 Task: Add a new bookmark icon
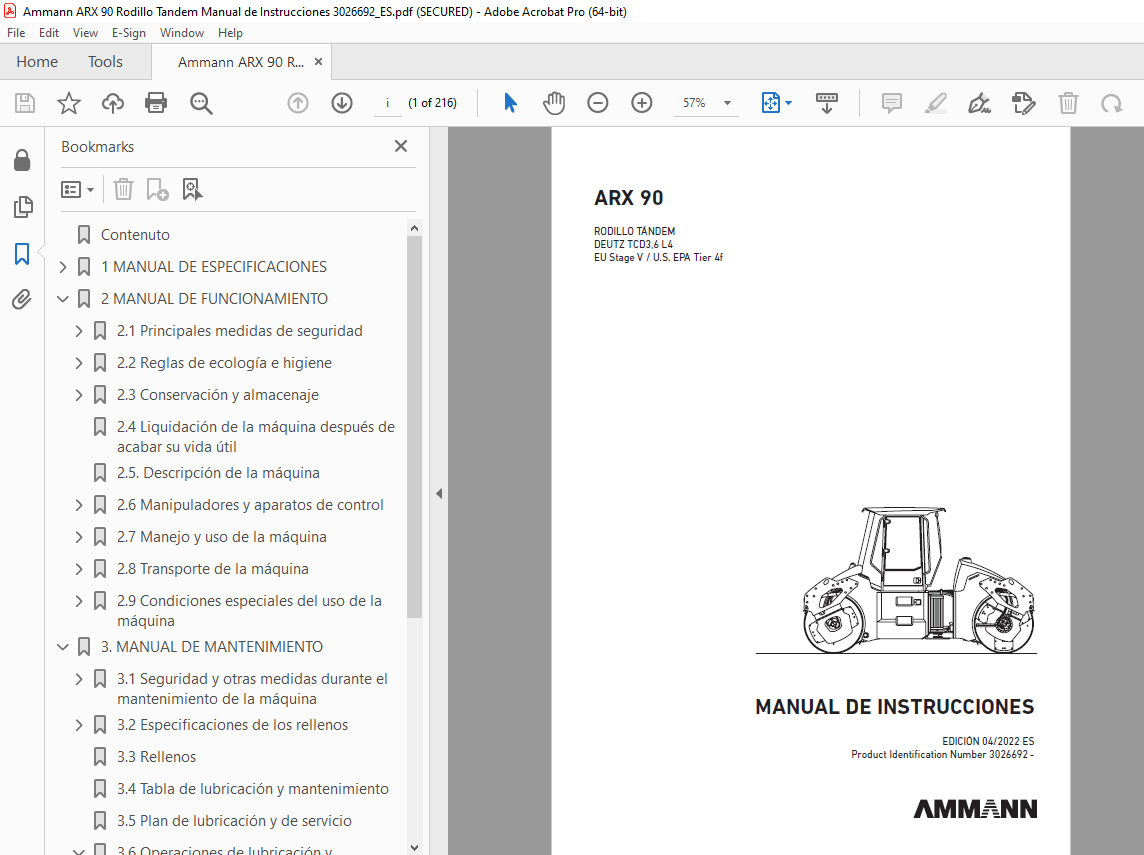pos(157,190)
